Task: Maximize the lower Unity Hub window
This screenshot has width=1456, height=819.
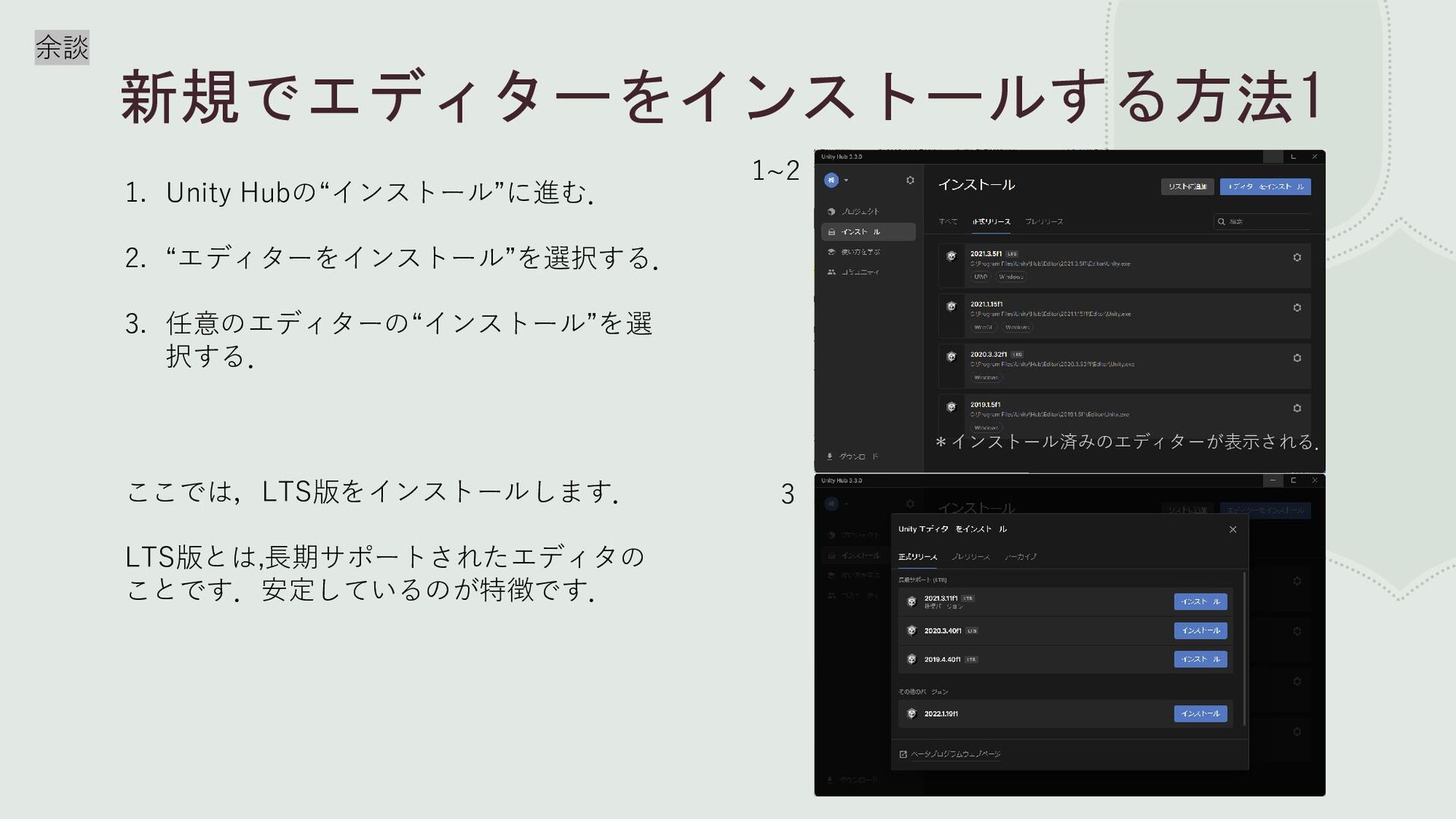Action: (x=1293, y=481)
